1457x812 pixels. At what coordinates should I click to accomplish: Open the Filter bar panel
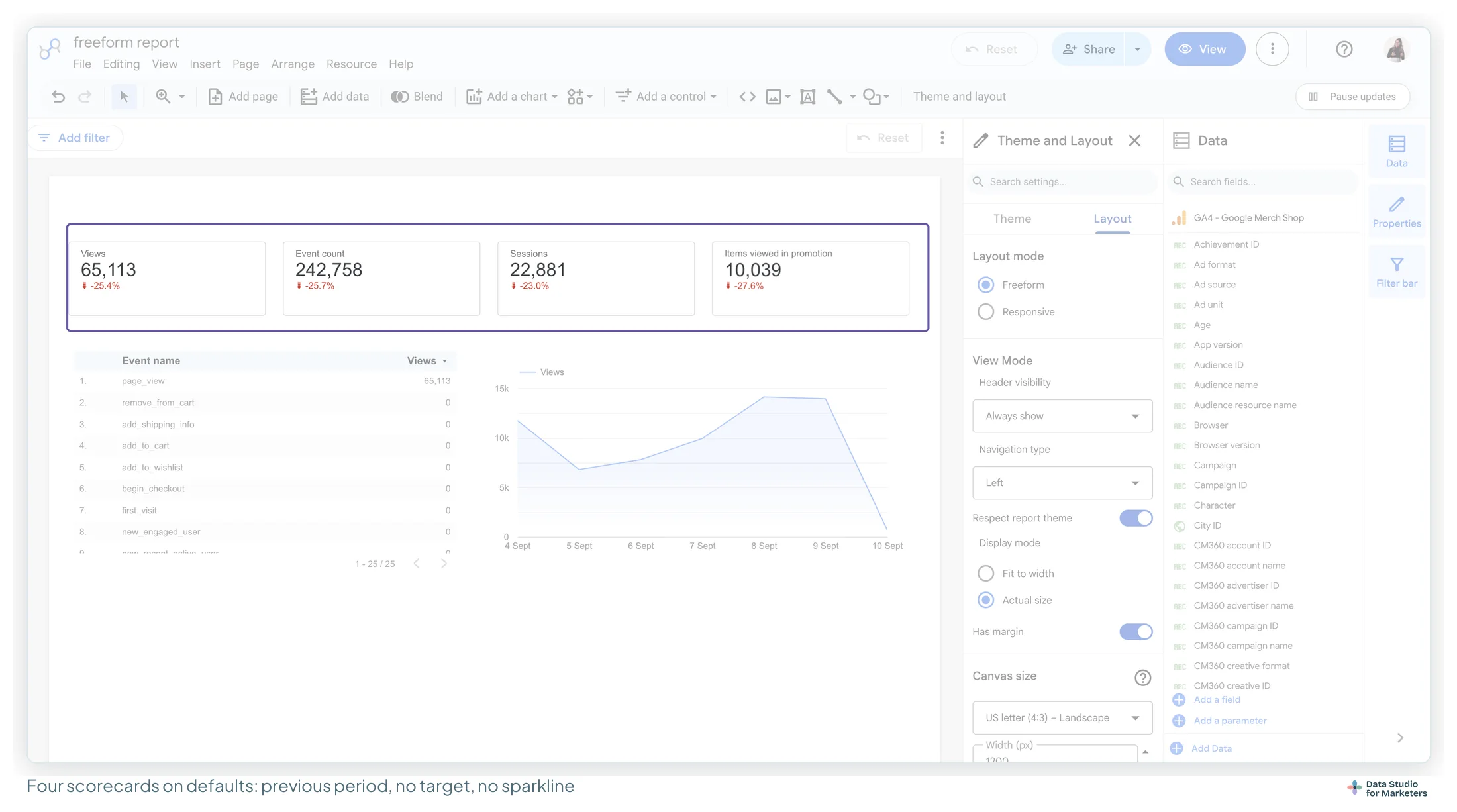click(x=1397, y=273)
